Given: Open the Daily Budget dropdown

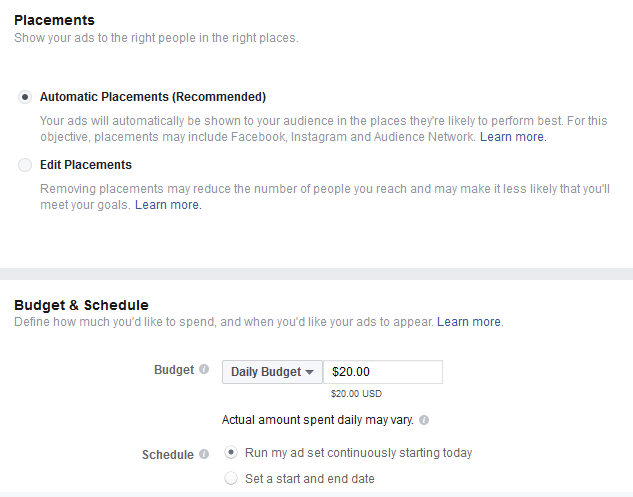Looking at the screenshot, I should point(272,372).
